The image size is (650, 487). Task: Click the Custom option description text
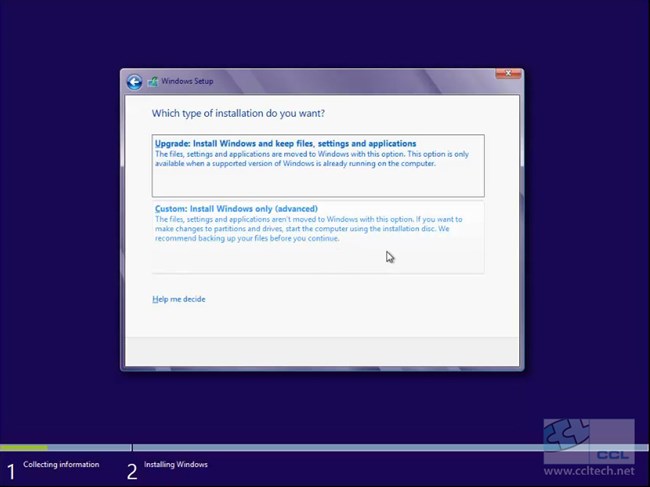coord(308,229)
